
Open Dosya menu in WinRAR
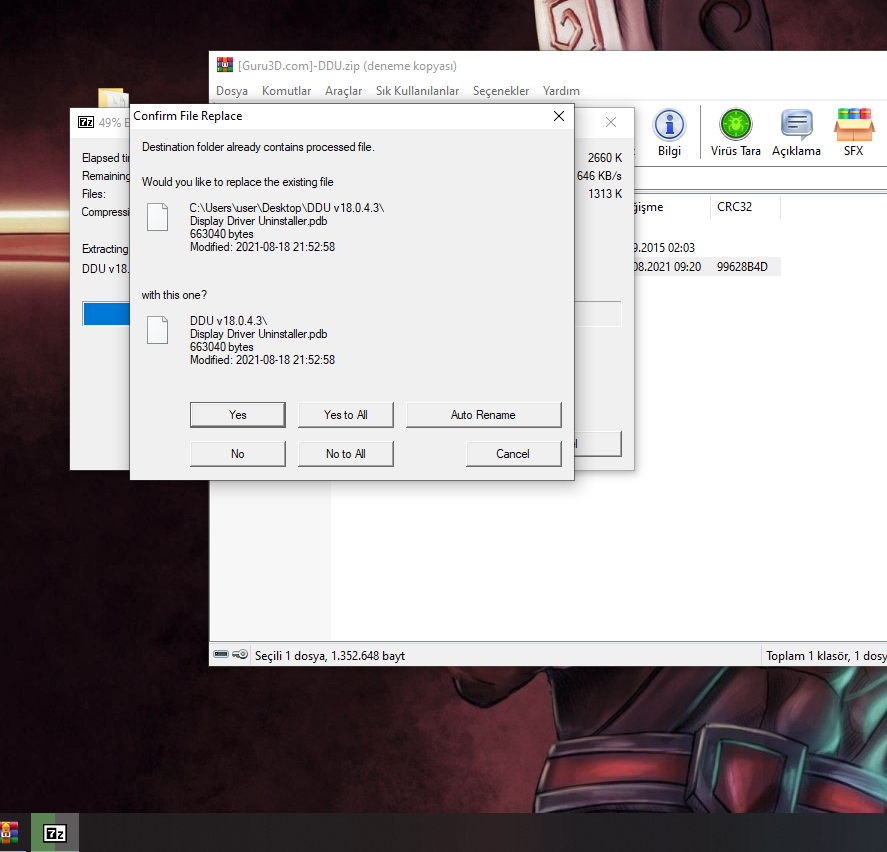point(232,91)
